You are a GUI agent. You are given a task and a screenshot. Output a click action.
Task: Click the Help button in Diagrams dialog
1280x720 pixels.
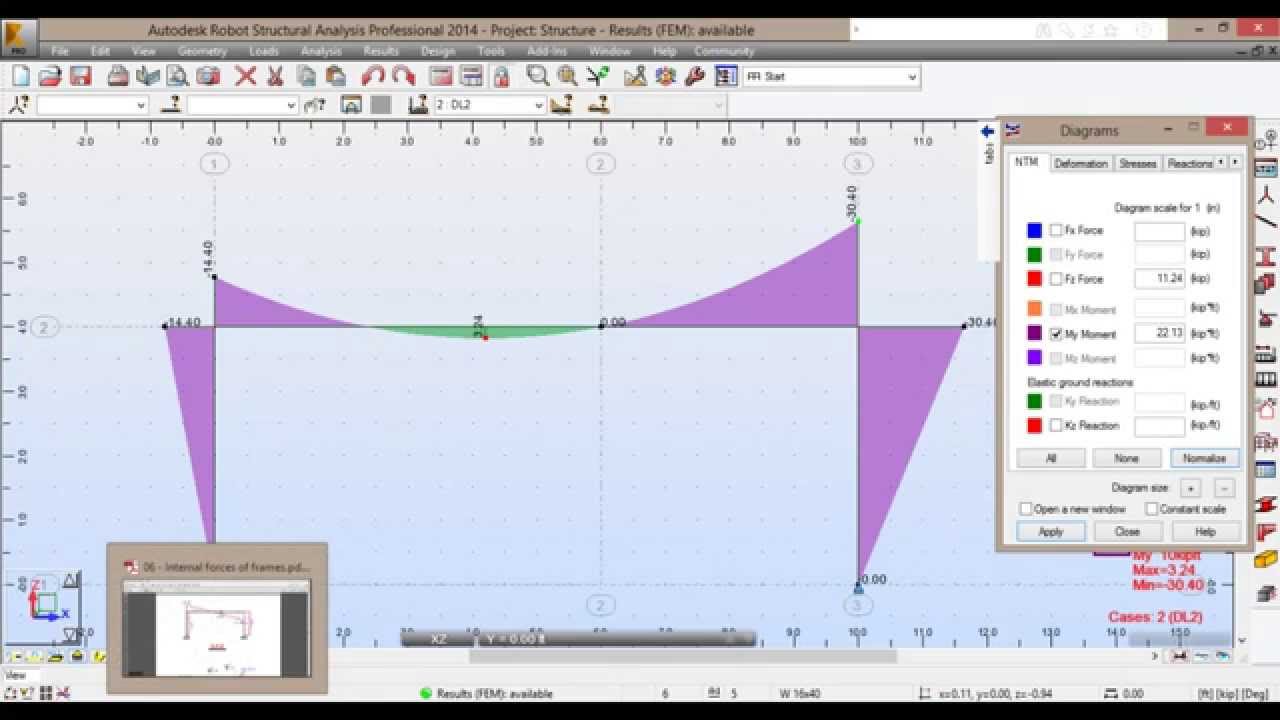pos(1205,532)
